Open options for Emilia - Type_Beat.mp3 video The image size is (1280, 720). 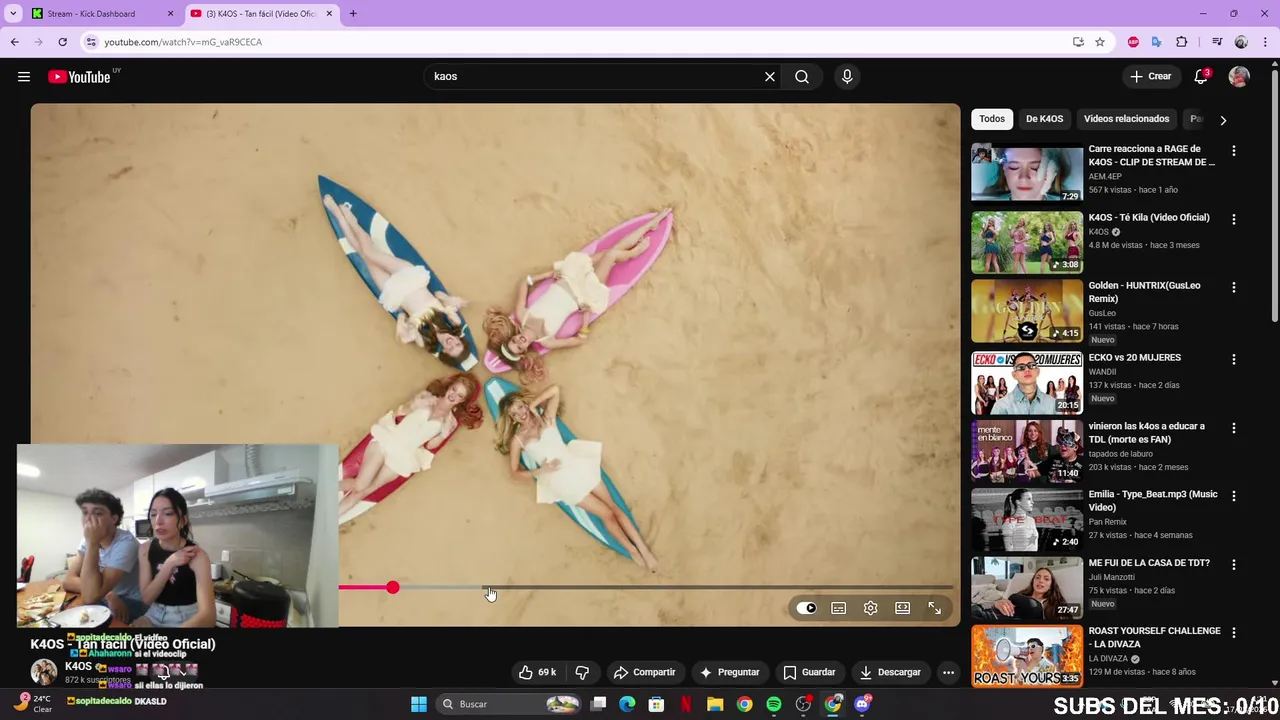[1233, 496]
